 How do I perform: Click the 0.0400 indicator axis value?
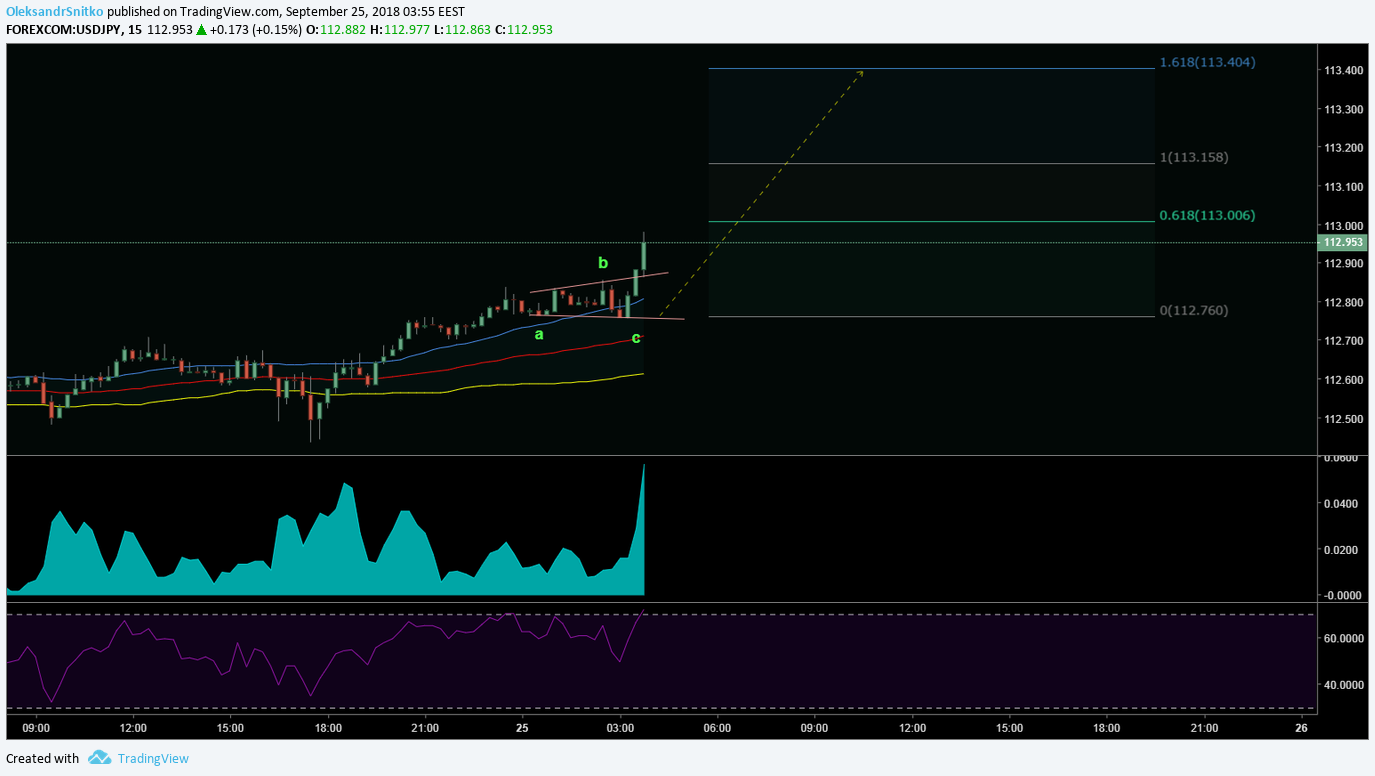pyautogui.click(x=1343, y=504)
